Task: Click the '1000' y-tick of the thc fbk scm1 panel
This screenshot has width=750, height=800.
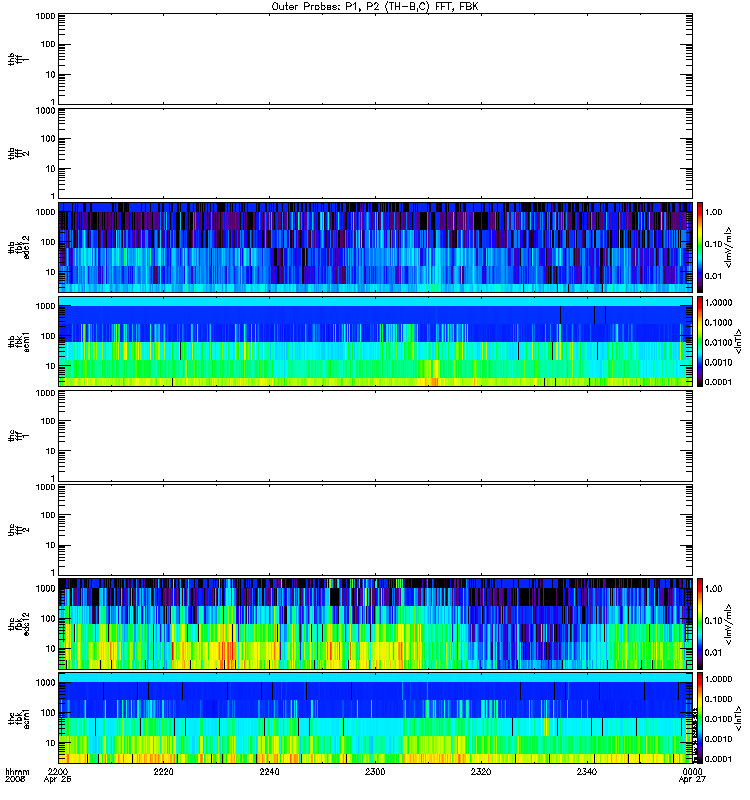Action: [x=45, y=683]
